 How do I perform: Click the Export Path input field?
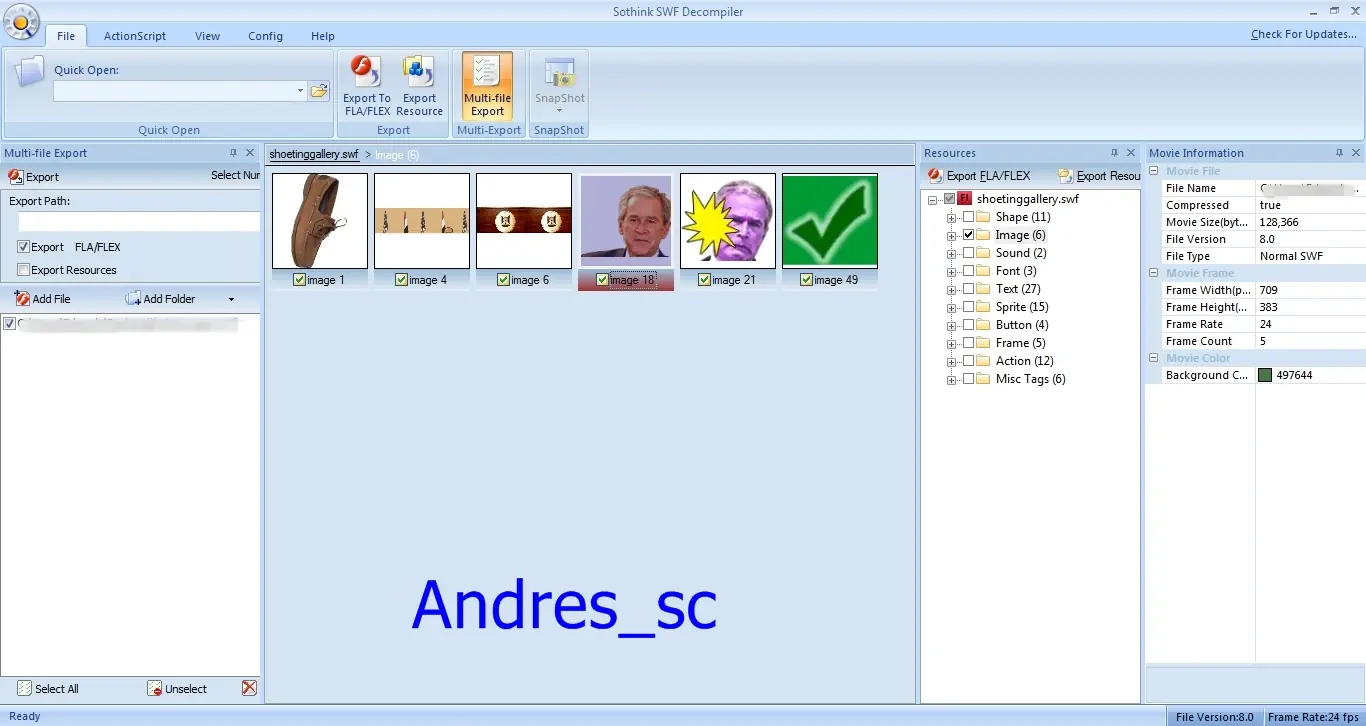pos(139,222)
